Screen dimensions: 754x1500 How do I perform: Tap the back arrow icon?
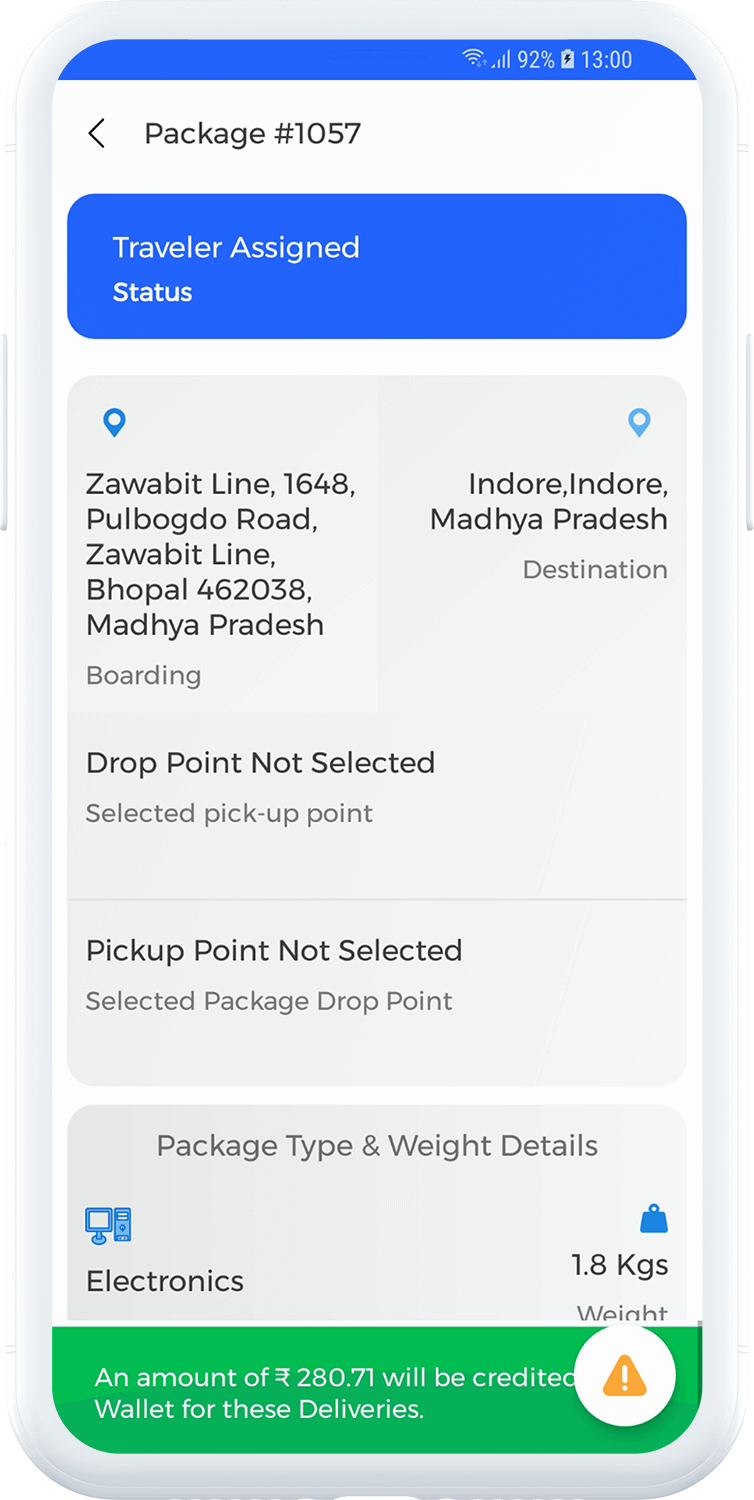click(96, 134)
